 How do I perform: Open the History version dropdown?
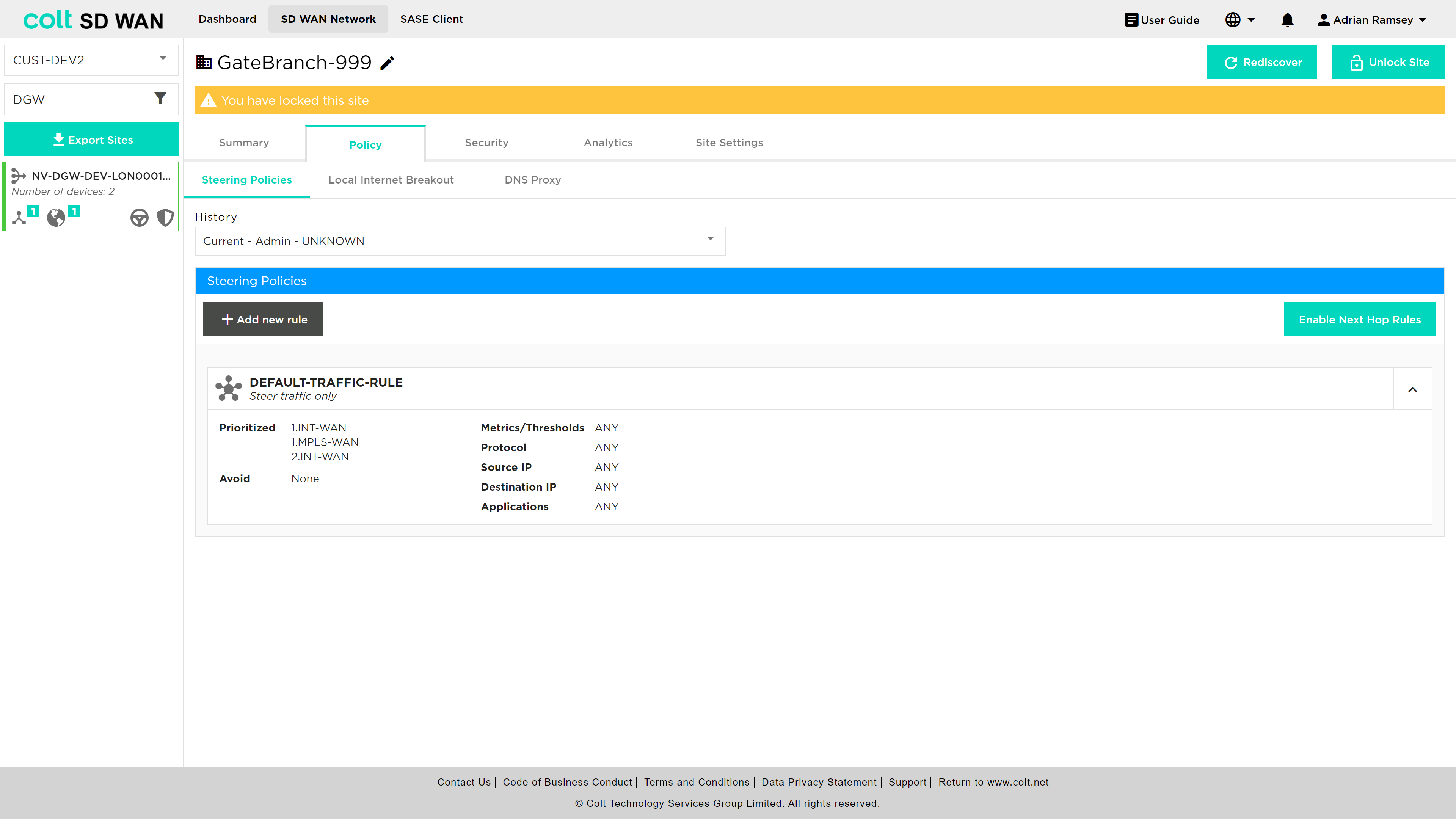click(x=460, y=241)
